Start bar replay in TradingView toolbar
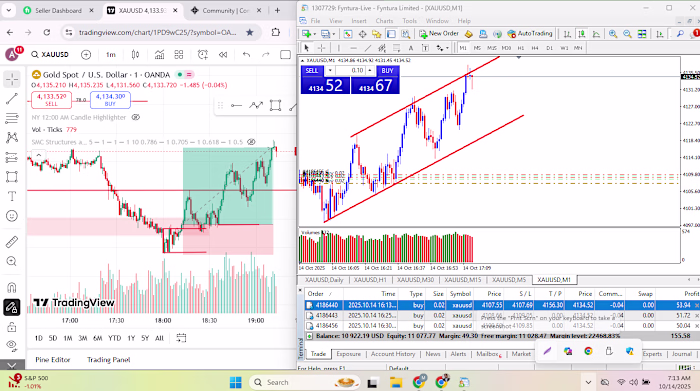This screenshot has height=391, width=700. [223, 54]
